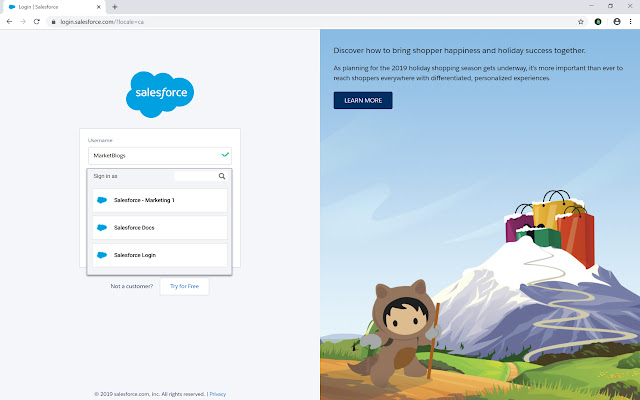Click the cloud icon beside Salesforce Login
The height and width of the screenshot is (400, 640).
click(x=102, y=255)
